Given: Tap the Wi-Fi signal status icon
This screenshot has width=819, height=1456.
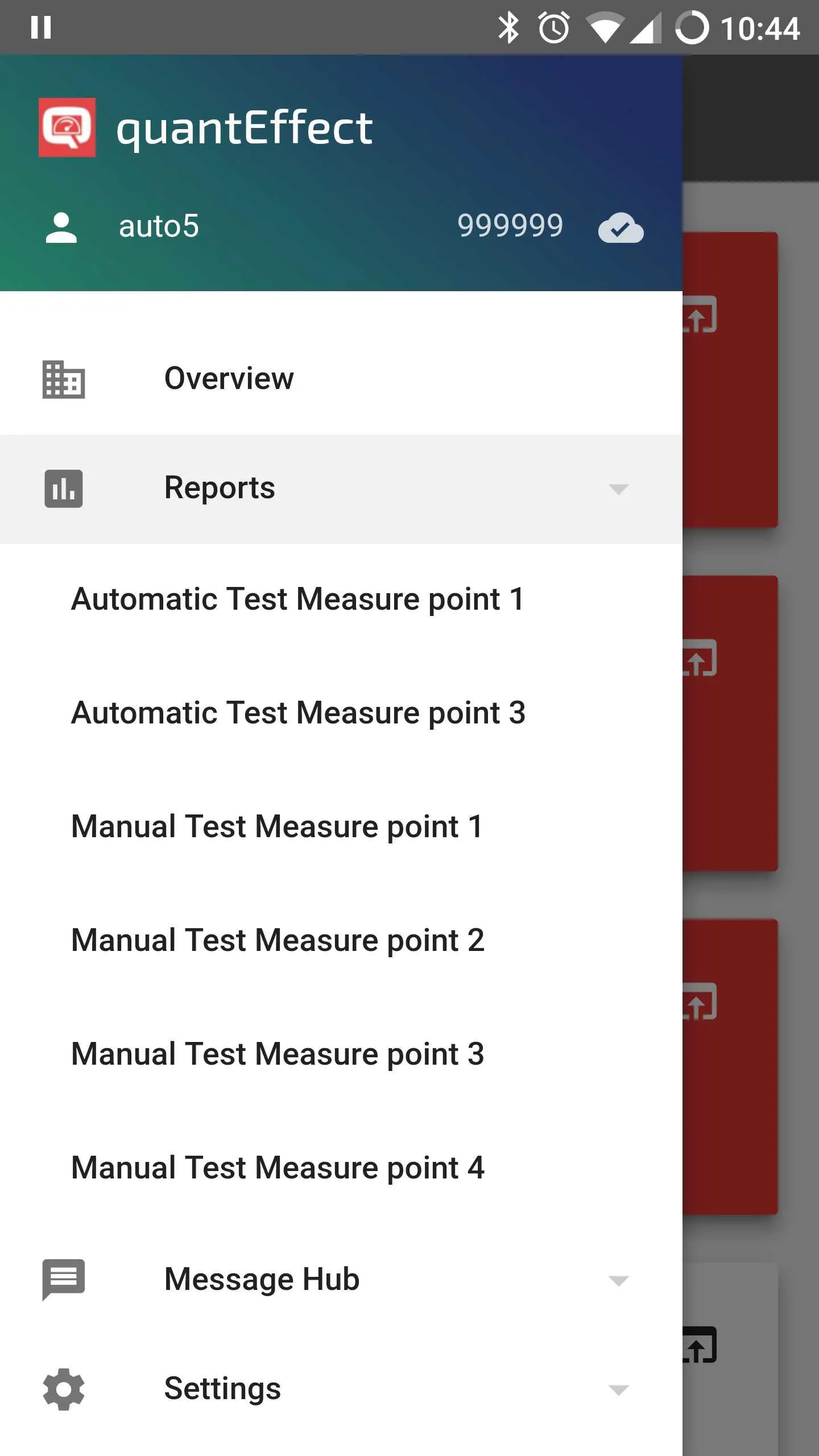Looking at the screenshot, I should click(605, 28).
